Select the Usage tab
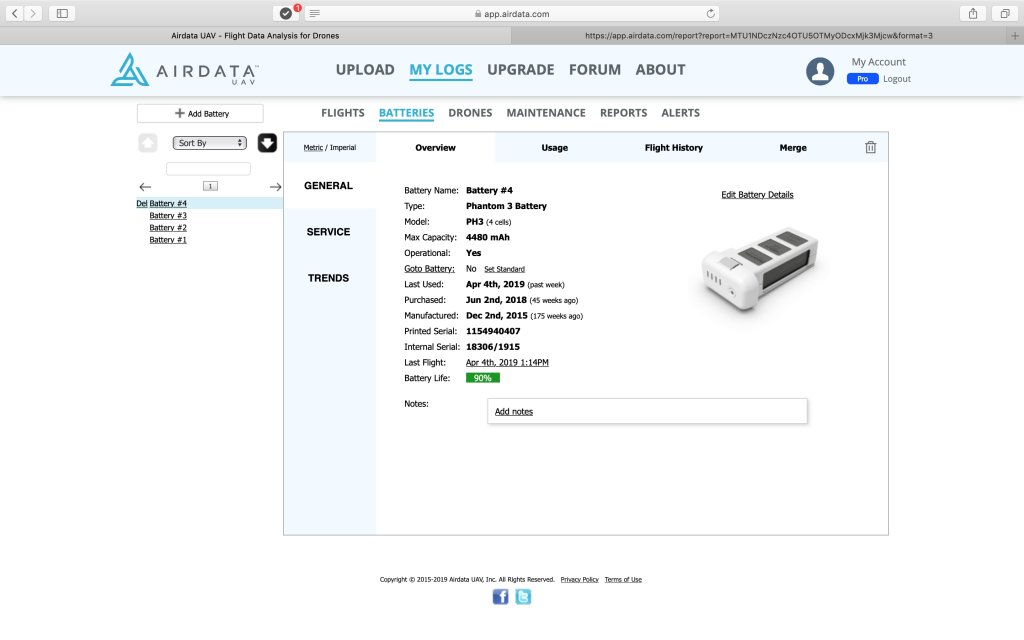 (554, 148)
